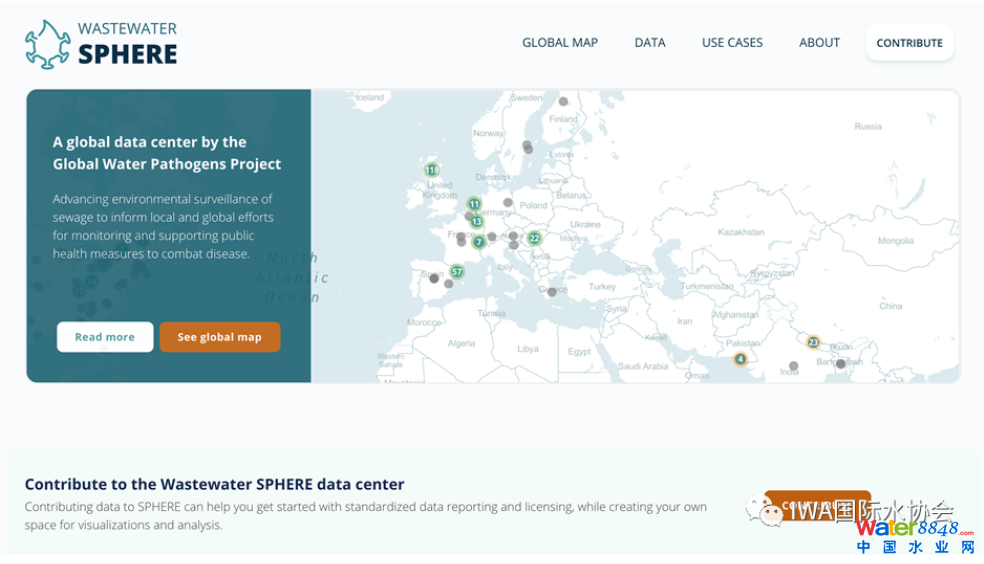Open the cluster marker labeled 13
Screen dimensions: 984x564
[x=476, y=222]
